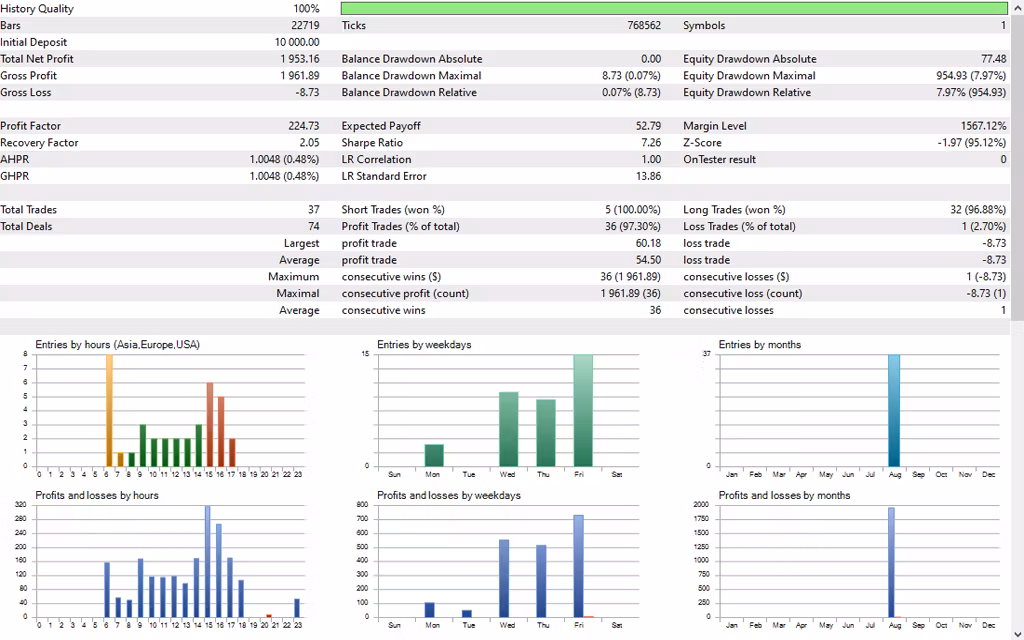
Task: Click the 'Entries by hours (Asia,Europe,USA)' chart title
Action: 117,345
